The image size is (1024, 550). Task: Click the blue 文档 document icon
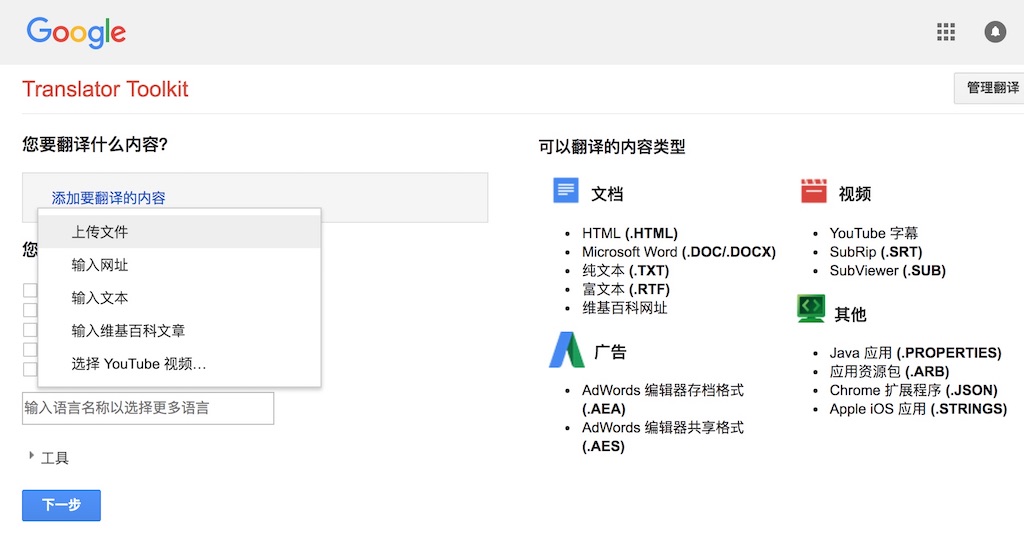(566, 190)
